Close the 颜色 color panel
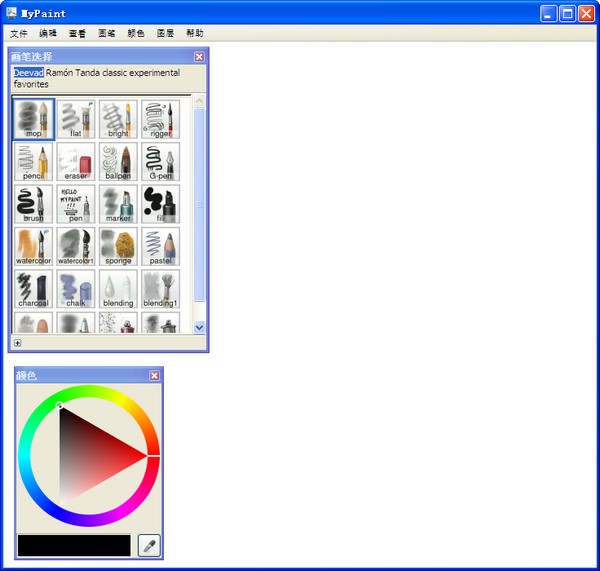 [154, 375]
